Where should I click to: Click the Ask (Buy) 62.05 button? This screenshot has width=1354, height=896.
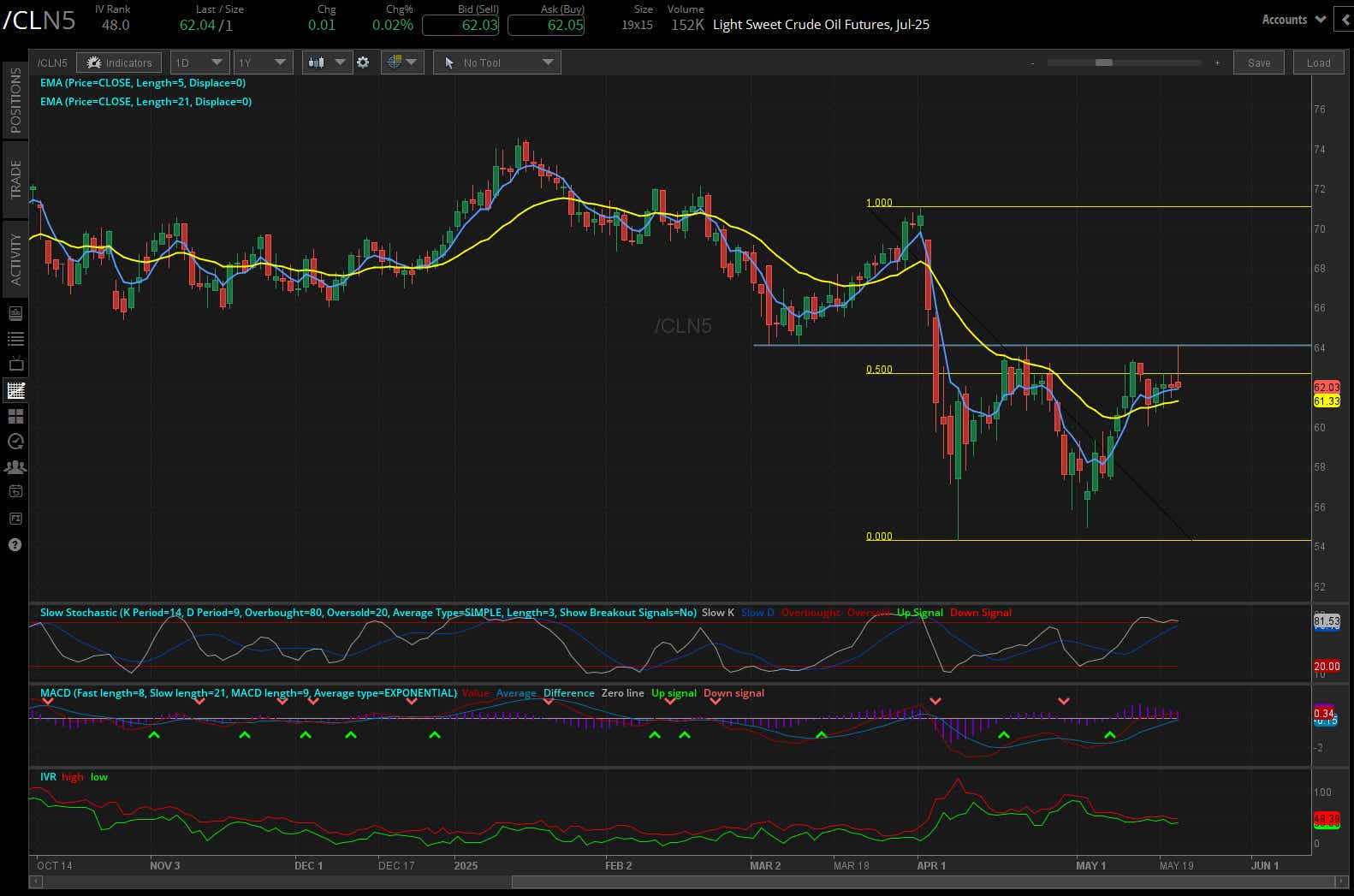pyautogui.click(x=546, y=25)
